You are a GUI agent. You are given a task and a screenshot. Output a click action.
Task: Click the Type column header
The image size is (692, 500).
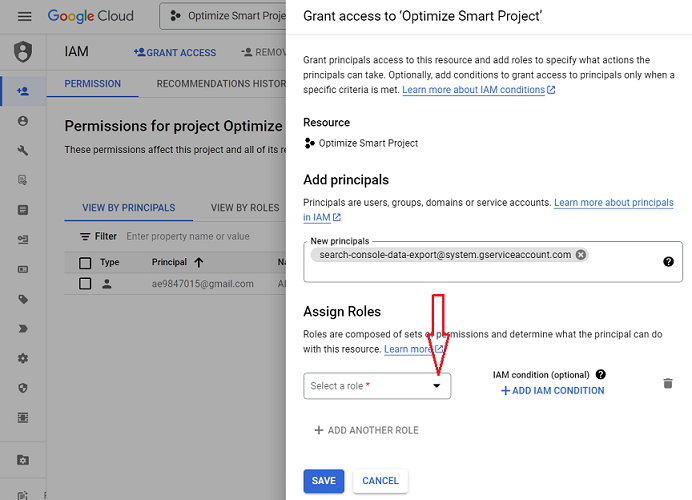pyautogui.click(x=109, y=262)
